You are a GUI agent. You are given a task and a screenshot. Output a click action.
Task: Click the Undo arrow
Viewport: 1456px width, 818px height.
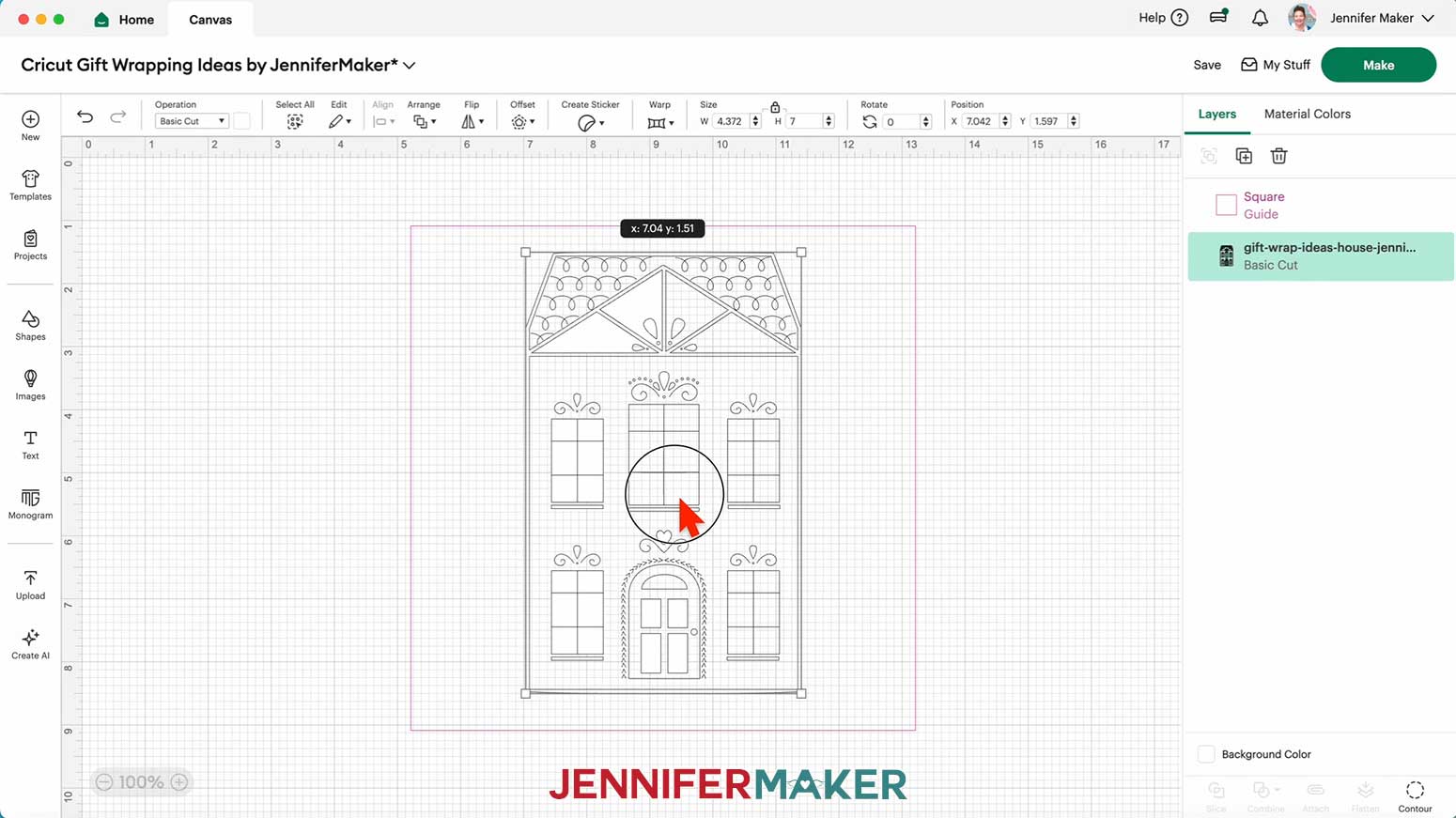pos(85,116)
